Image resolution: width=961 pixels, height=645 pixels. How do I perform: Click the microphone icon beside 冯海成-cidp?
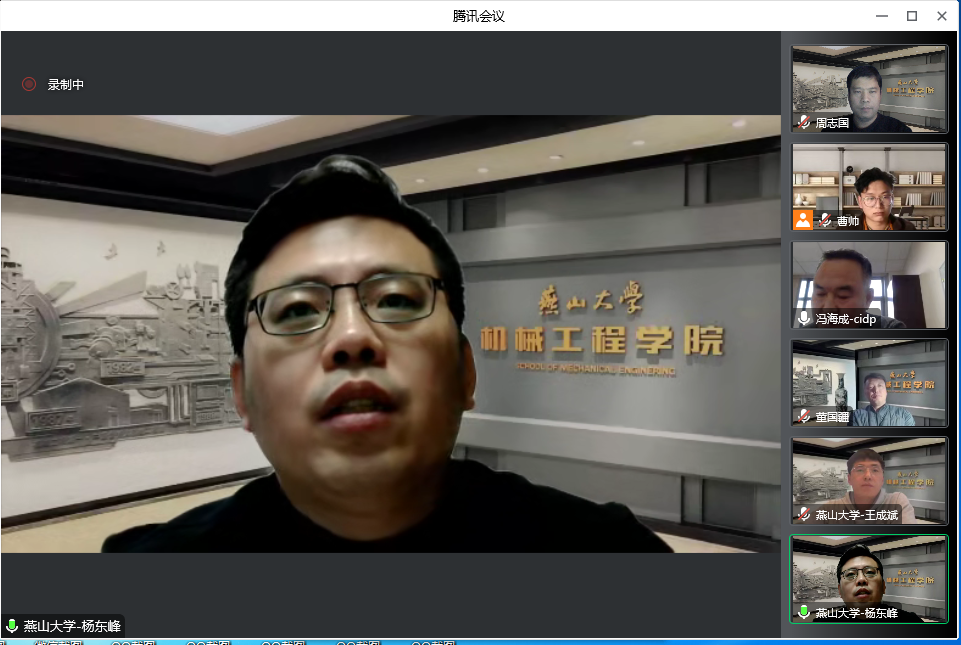[804, 318]
